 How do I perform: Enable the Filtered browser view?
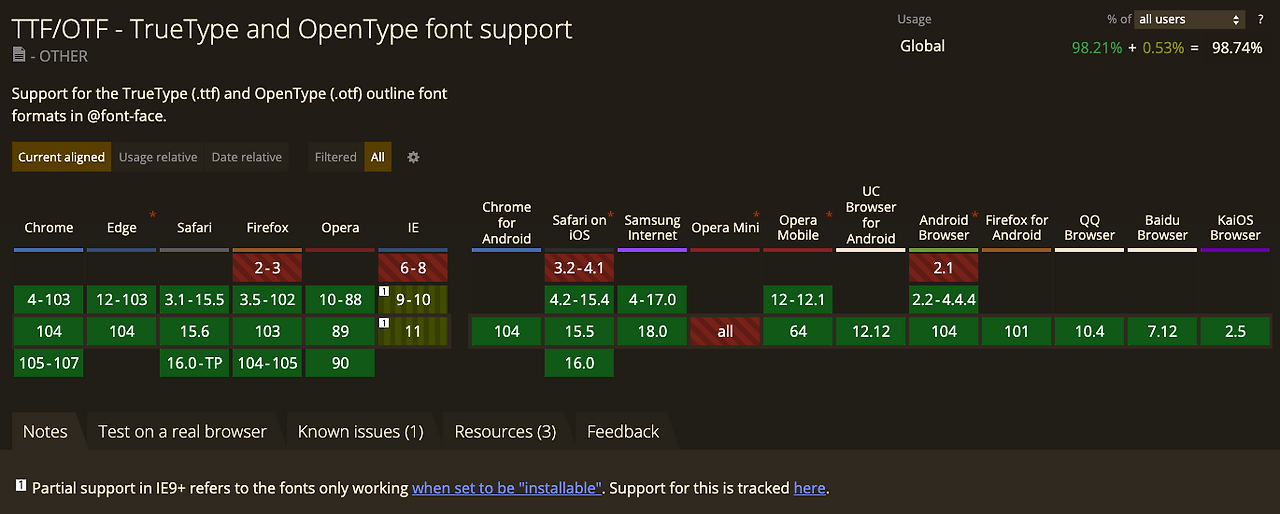(335, 157)
